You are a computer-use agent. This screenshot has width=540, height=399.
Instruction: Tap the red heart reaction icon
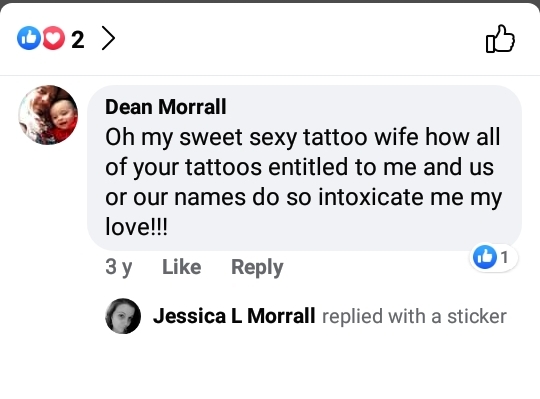[x=53, y=38]
